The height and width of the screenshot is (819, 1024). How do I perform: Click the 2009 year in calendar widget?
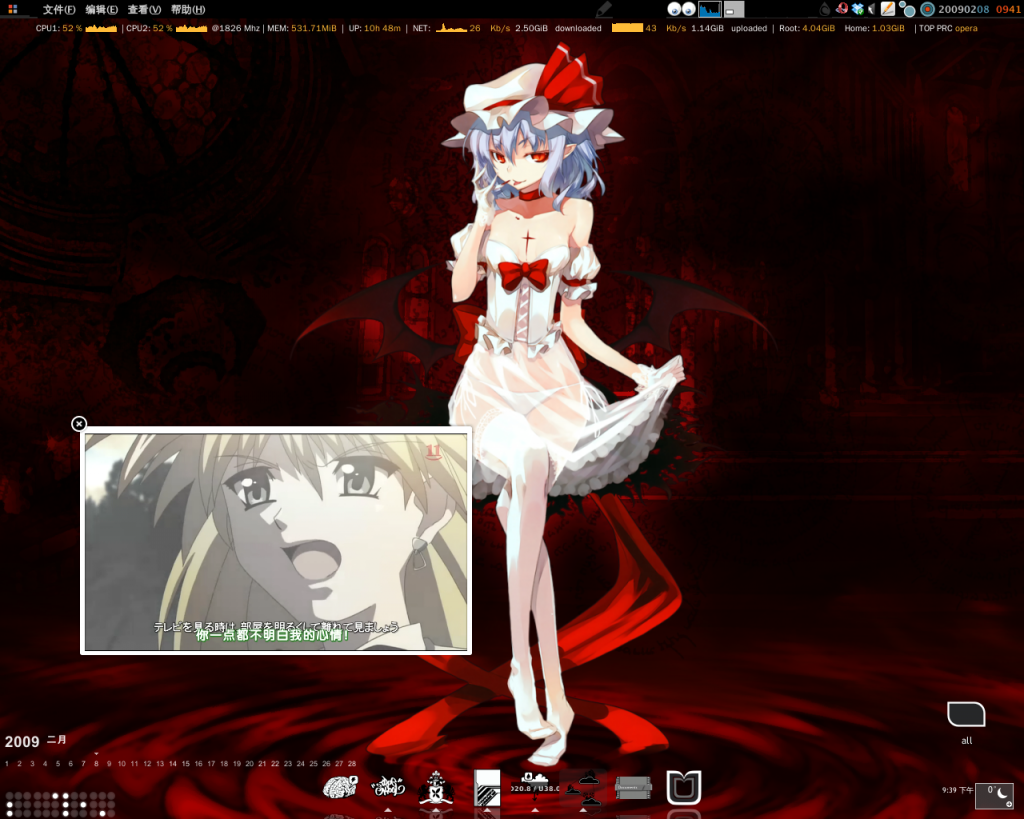(22, 742)
